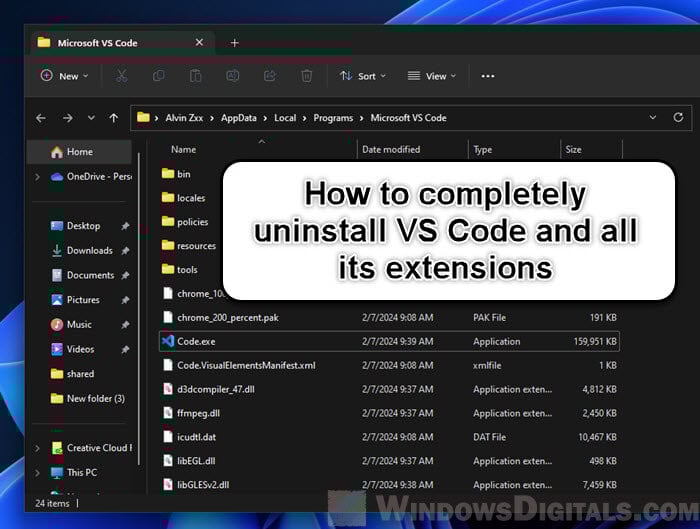Close the Microsoft VS Code tab
Image resolution: width=700 pixels, height=529 pixels.
(x=200, y=42)
